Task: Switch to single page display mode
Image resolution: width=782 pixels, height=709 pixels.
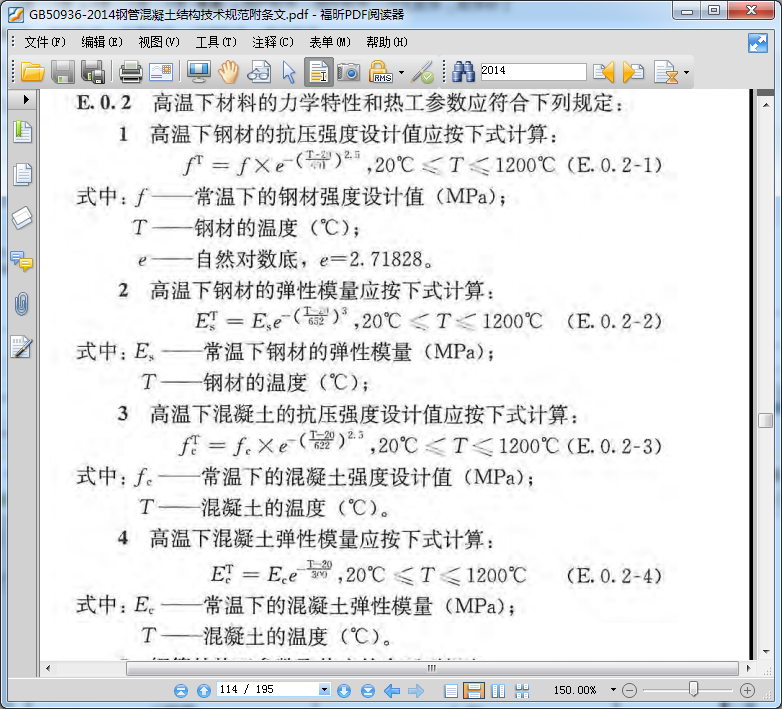Action: (x=451, y=690)
